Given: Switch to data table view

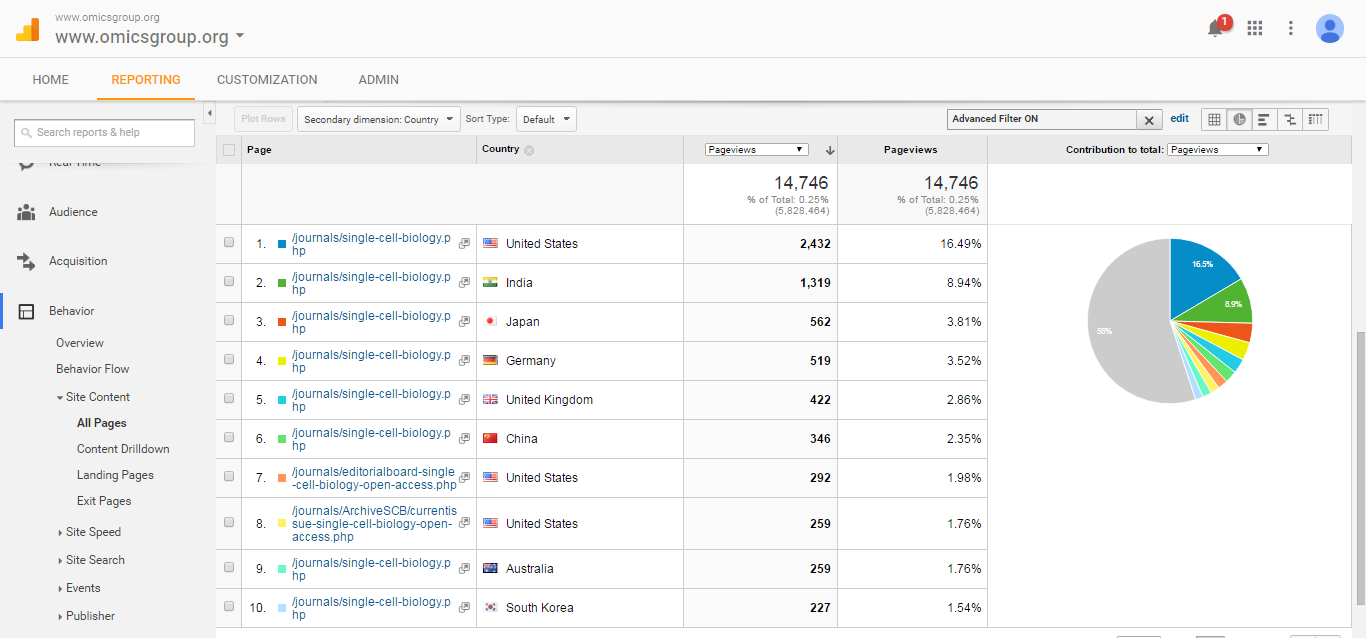Looking at the screenshot, I should pyautogui.click(x=1214, y=119).
